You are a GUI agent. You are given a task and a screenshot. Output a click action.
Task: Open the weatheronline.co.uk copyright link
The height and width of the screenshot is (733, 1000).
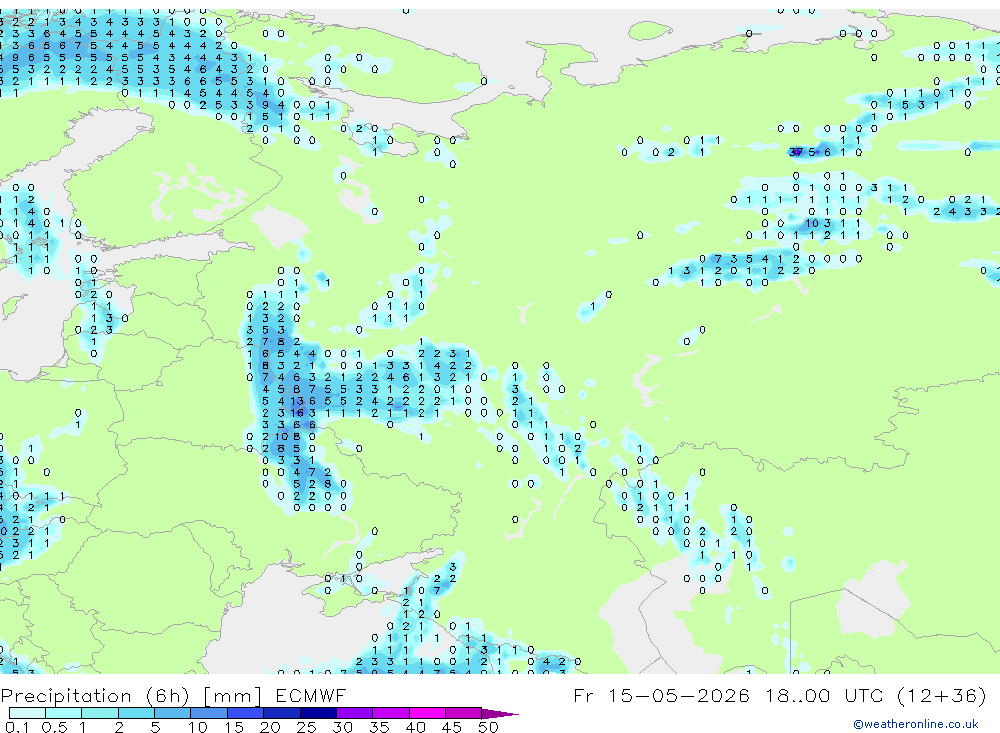point(915,724)
